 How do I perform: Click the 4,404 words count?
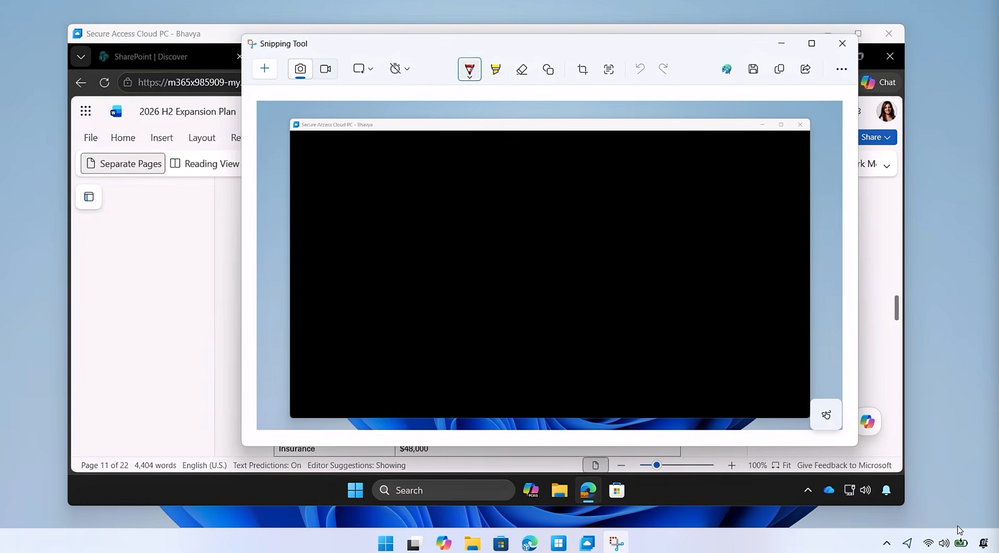(x=155, y=466)
